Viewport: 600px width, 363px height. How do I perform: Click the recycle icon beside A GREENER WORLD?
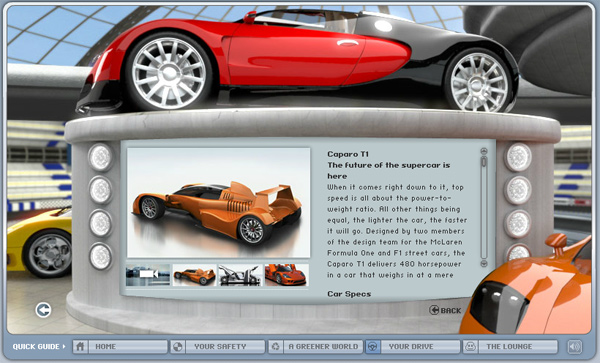pyautogui.click(x=275, y=347)
